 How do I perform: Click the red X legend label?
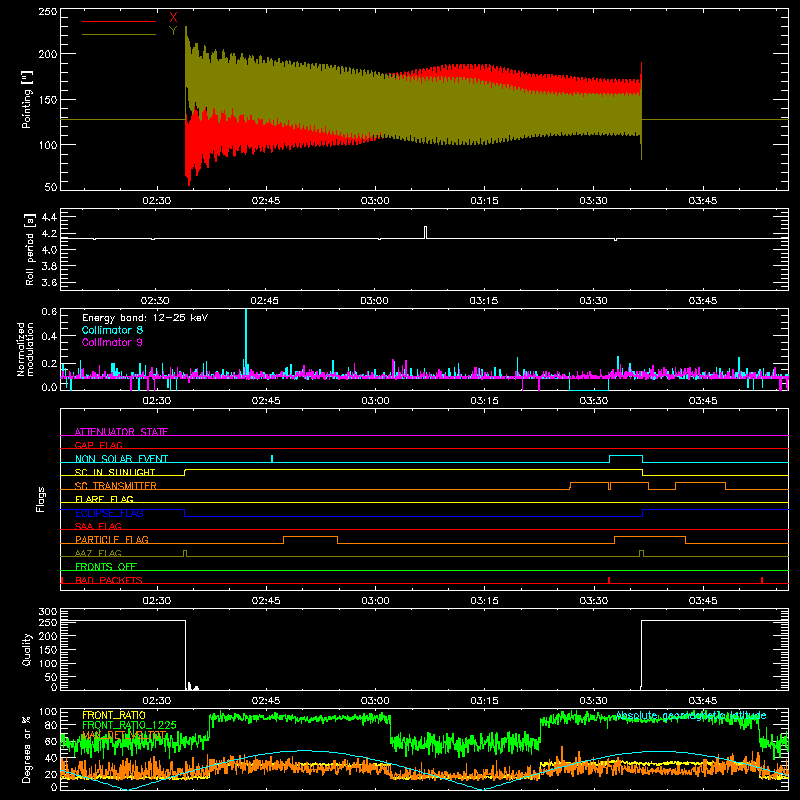[x=173, y=18]
